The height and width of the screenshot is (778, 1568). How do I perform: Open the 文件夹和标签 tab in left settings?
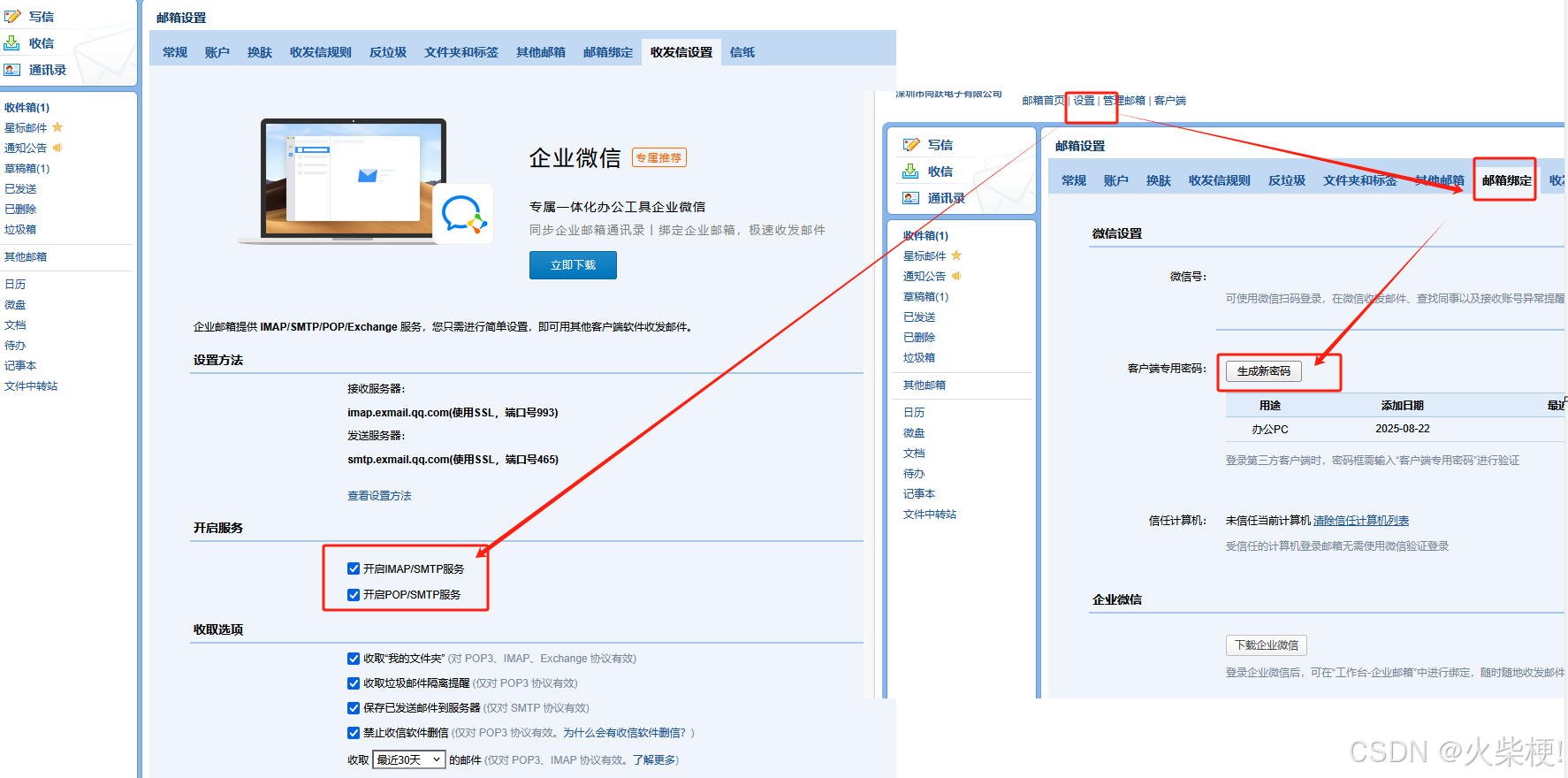pos(461,52)
